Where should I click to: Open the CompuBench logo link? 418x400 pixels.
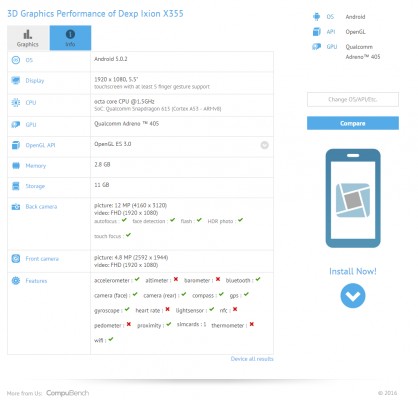[x=68, y=393]
